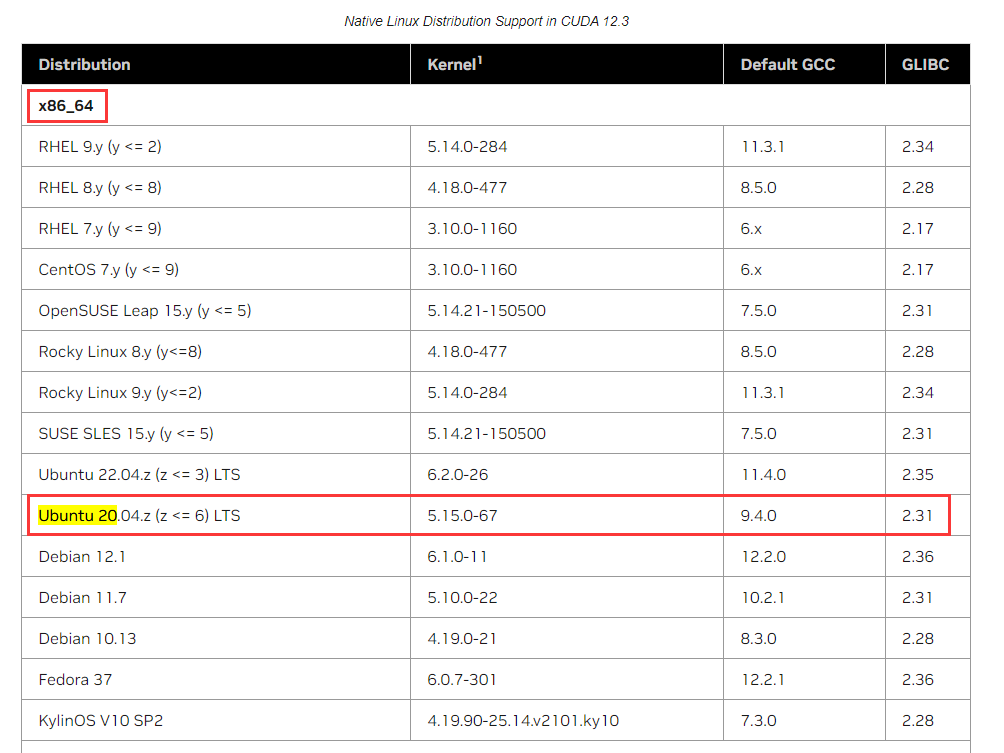
Task: Click kernel 4.19.90-25.14.v2101.ky10 in KylinOS row
Action: (x=523, y=720)
